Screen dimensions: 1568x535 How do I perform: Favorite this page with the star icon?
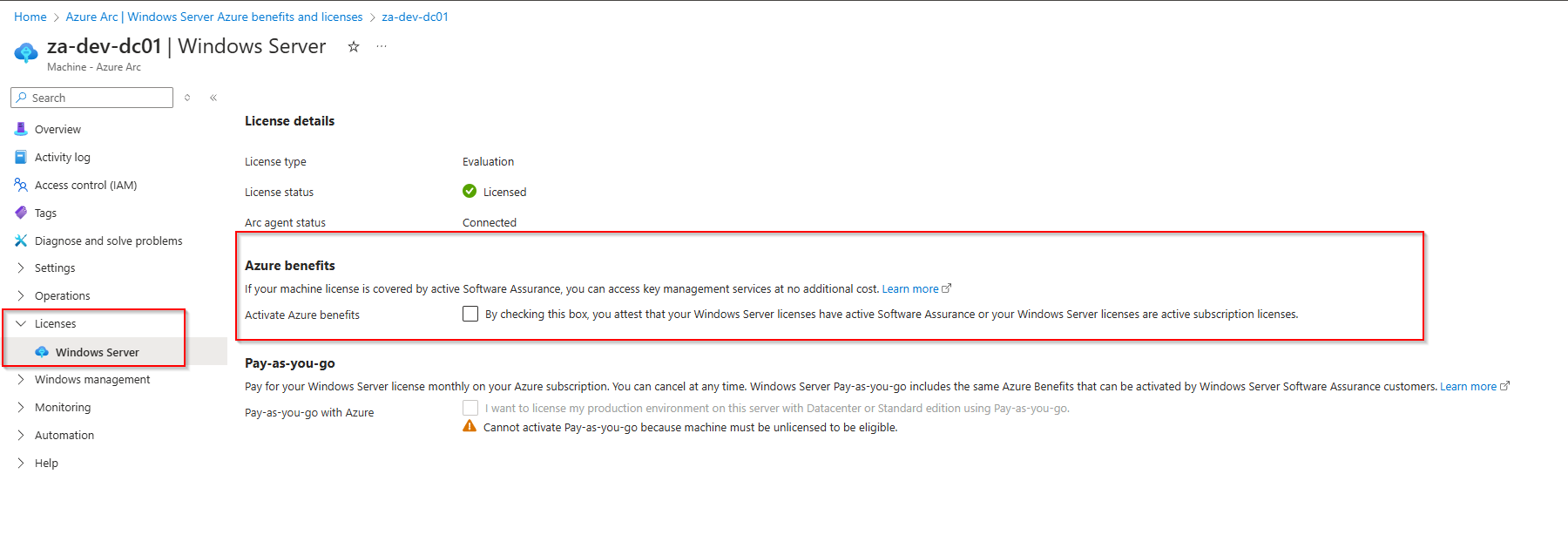(354, 47)
